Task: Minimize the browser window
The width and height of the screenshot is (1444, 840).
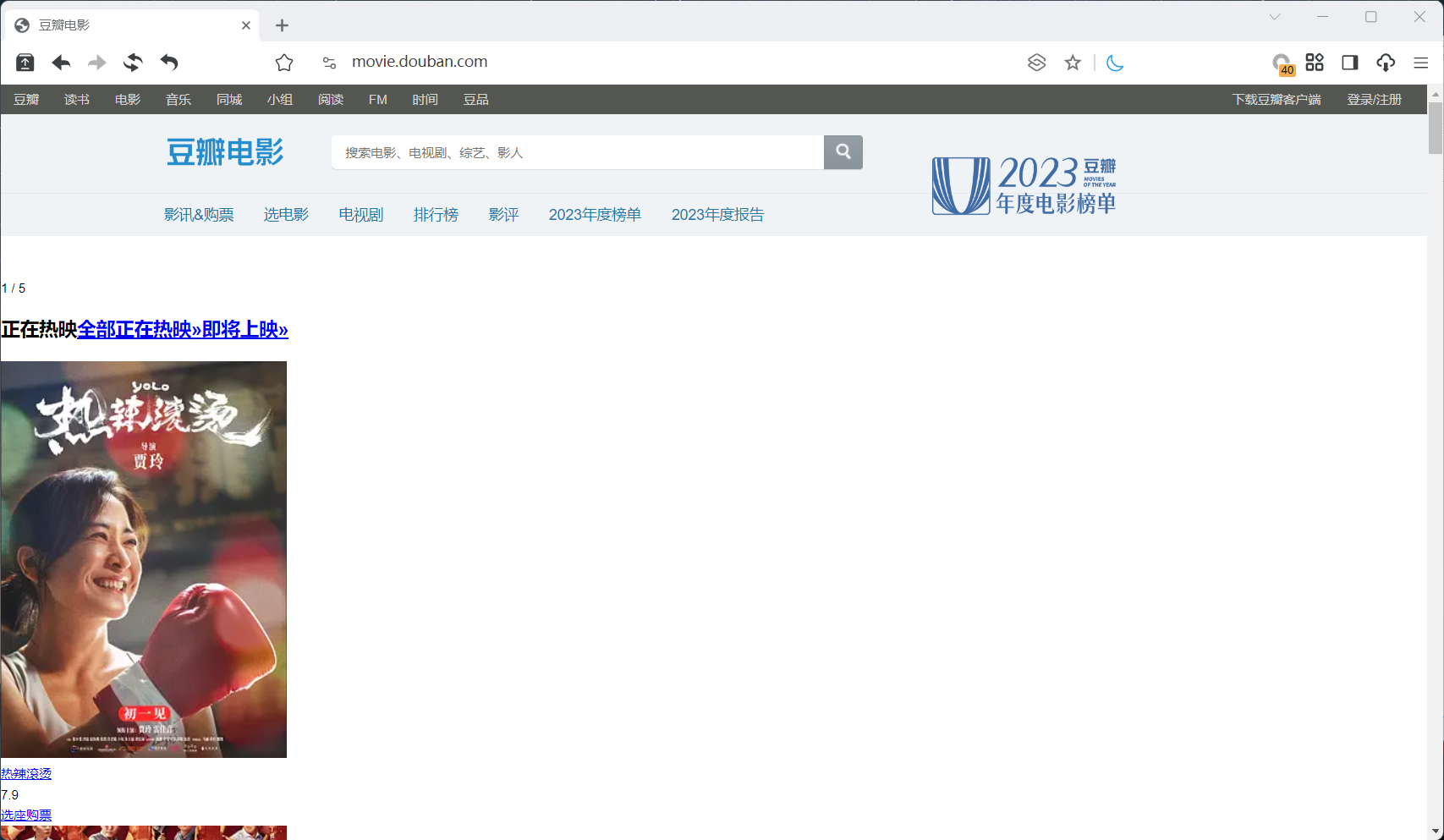Action: (x=1323, y=17)
